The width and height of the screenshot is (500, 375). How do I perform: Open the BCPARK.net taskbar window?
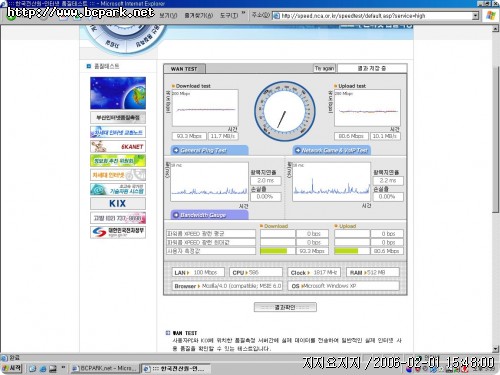coord(105,368)
